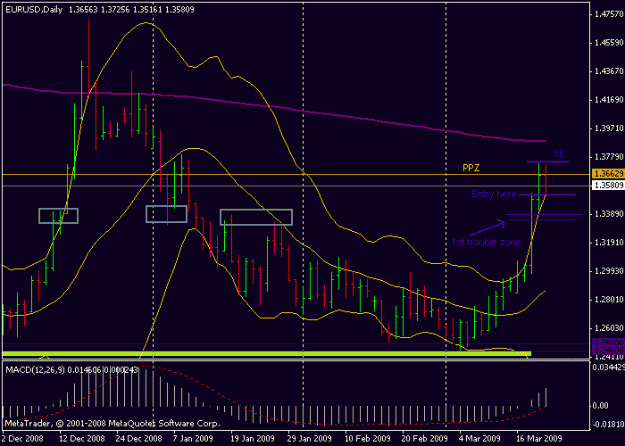Image resolution: width=625 pixels, height=446 pixels.
Task: Select the PPZ text label
Action: (471, 168)
